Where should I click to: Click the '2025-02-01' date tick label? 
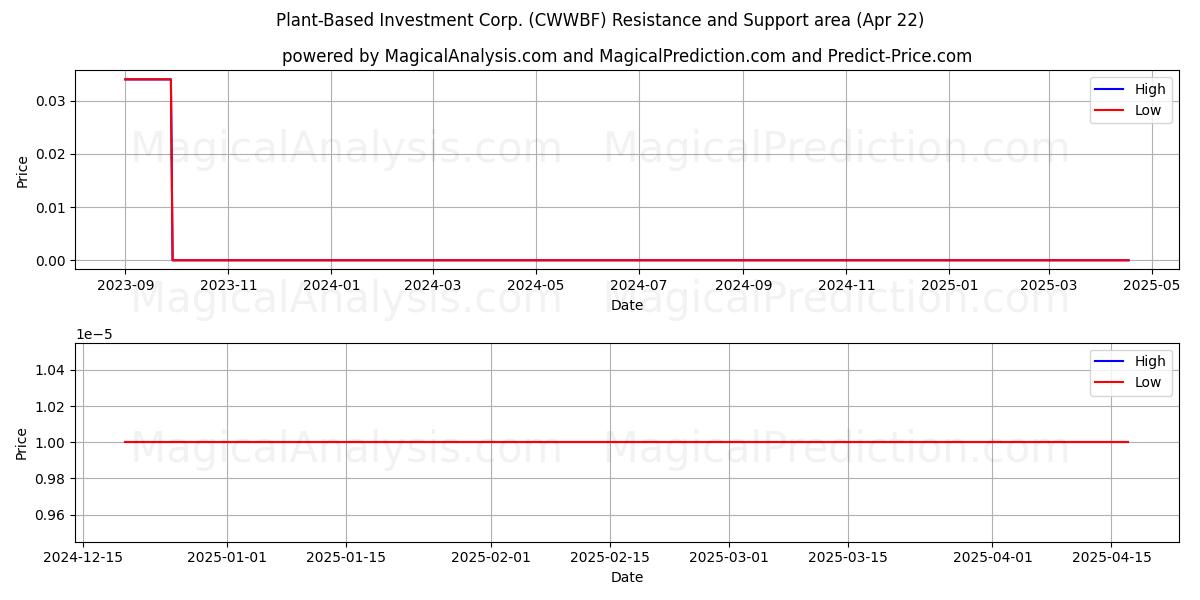point(490,557)
